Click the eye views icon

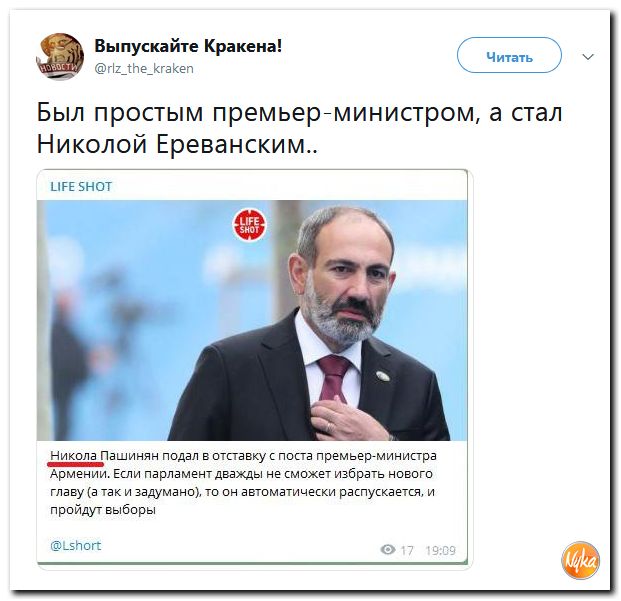click(388, 550)
